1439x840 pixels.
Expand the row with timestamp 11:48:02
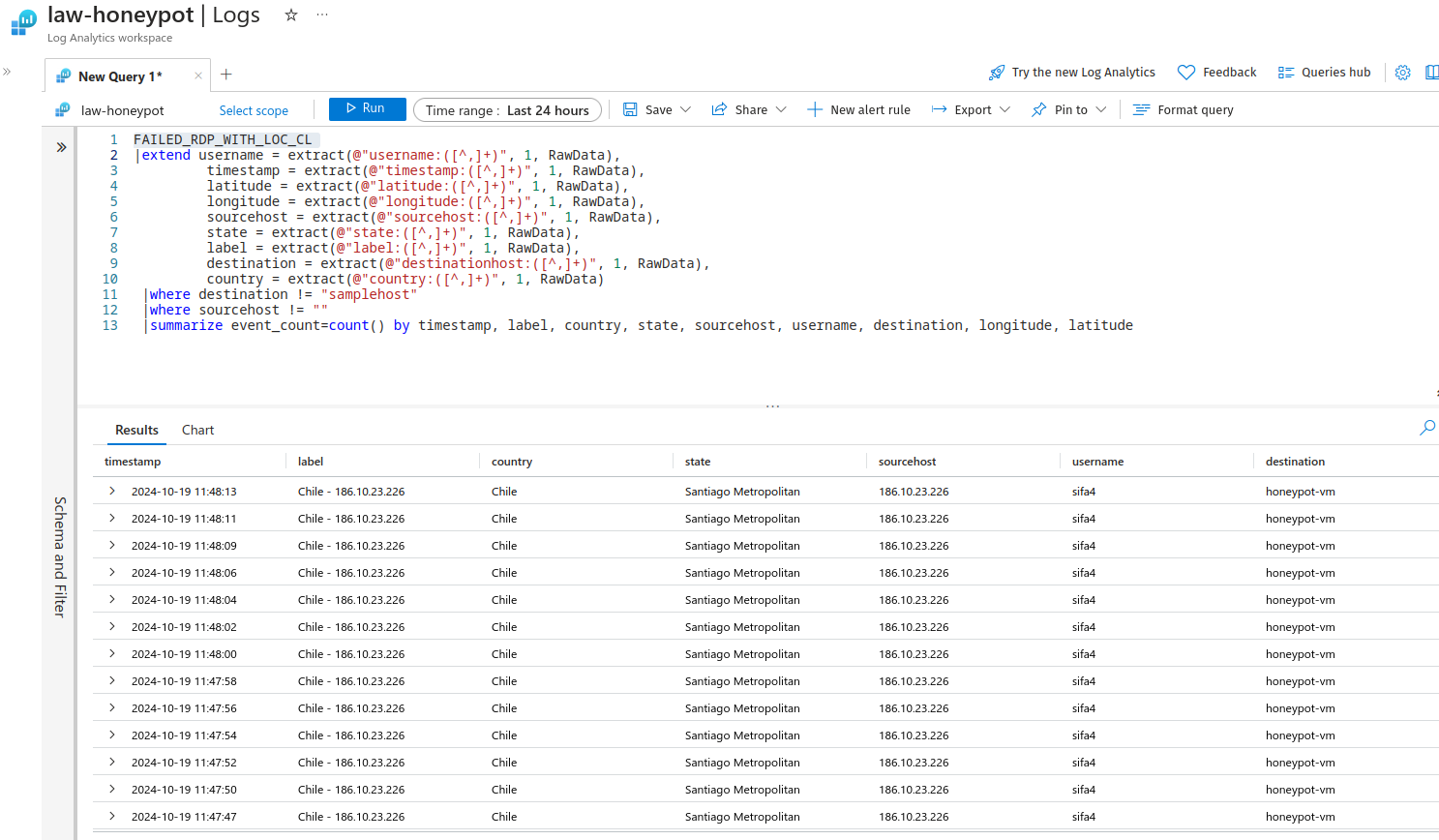point(112,626)
